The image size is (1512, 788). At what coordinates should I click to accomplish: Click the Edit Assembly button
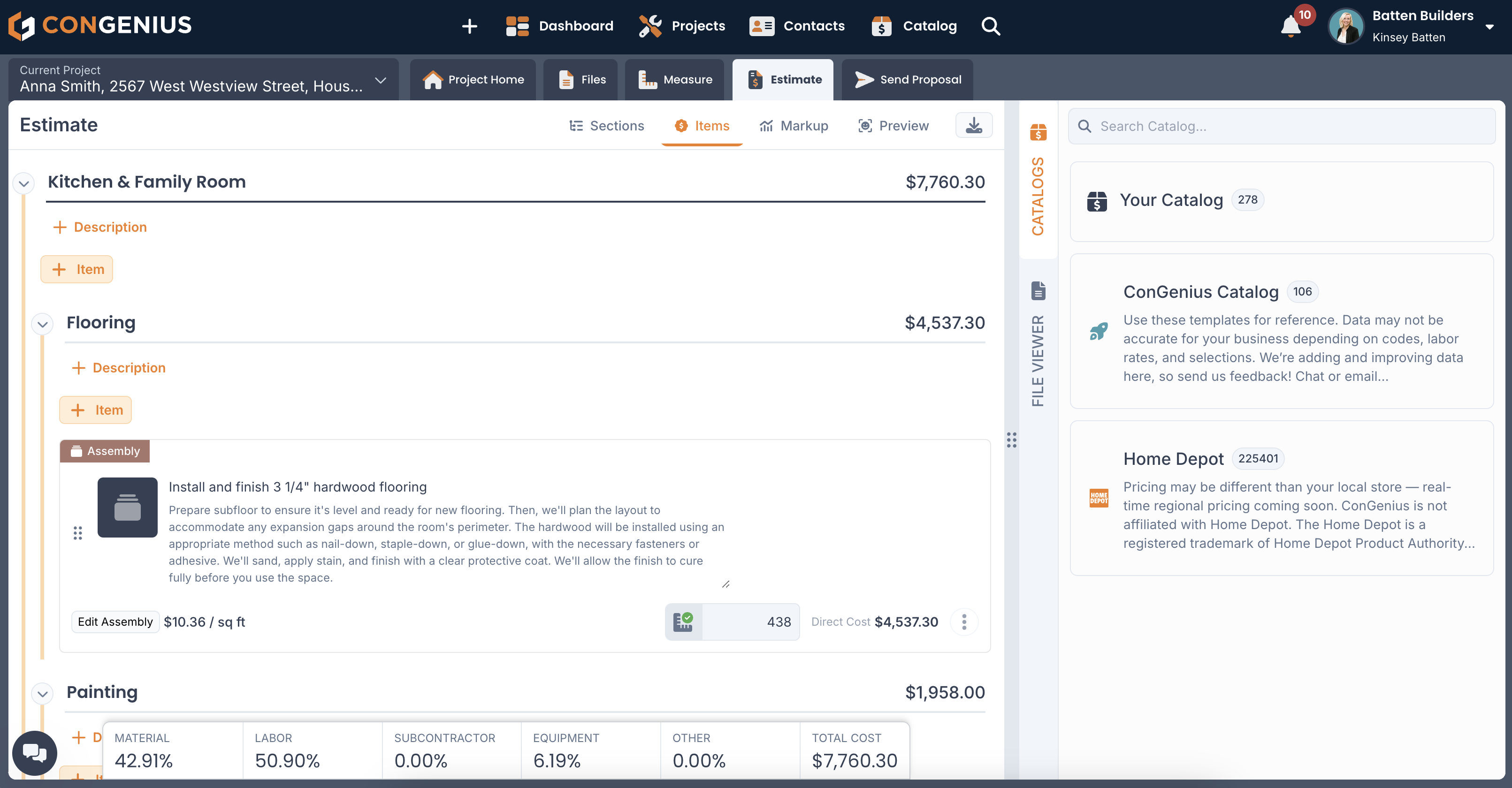pos(115,621)
